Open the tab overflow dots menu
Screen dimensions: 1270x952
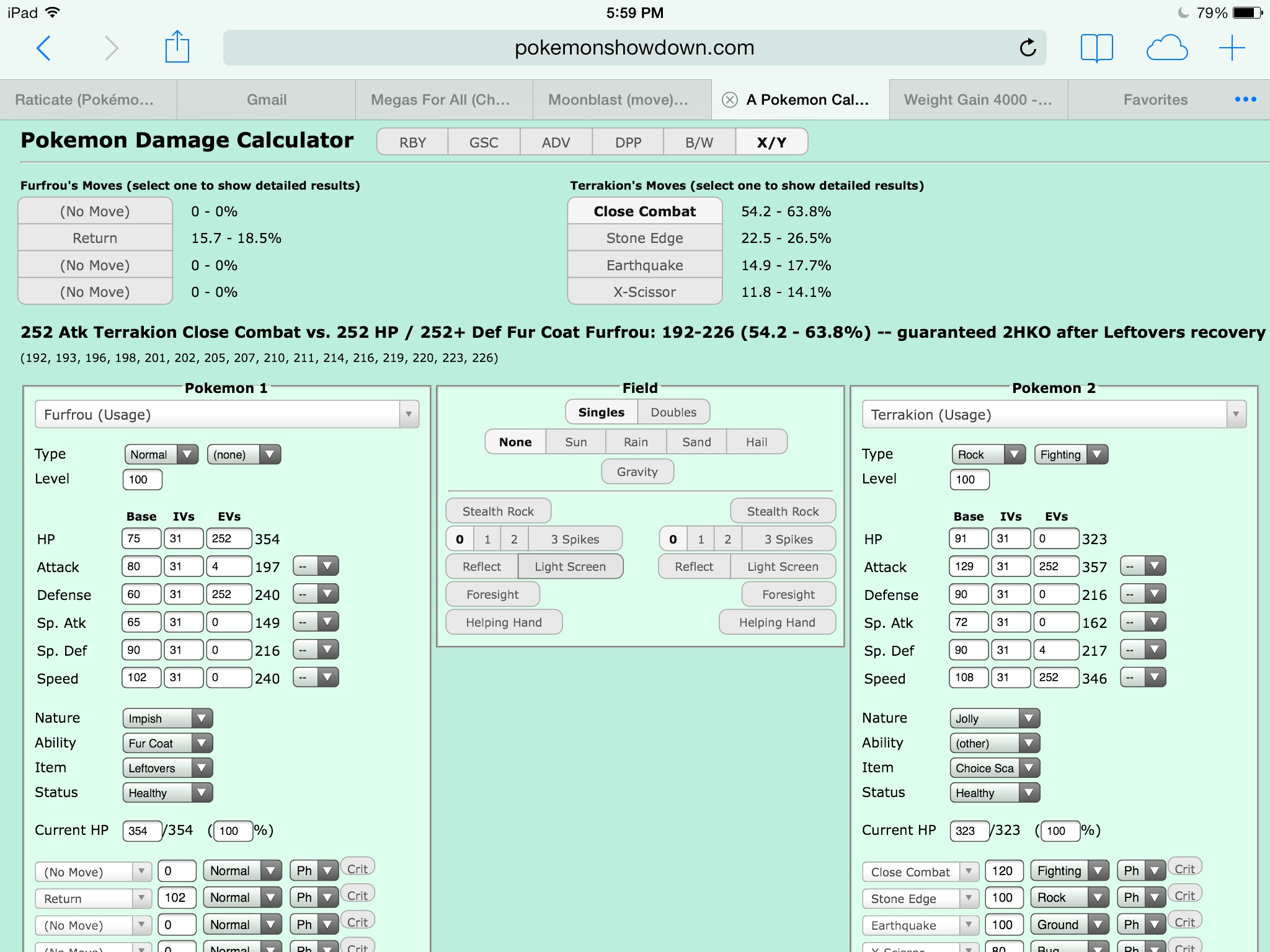tap(1245, 100)
